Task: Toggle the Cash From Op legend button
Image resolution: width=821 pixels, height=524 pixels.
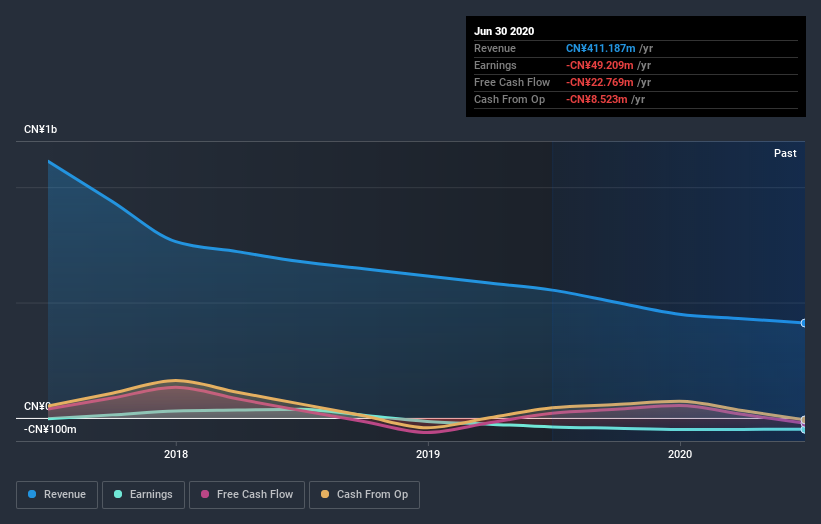Action: tap(364, 495)
